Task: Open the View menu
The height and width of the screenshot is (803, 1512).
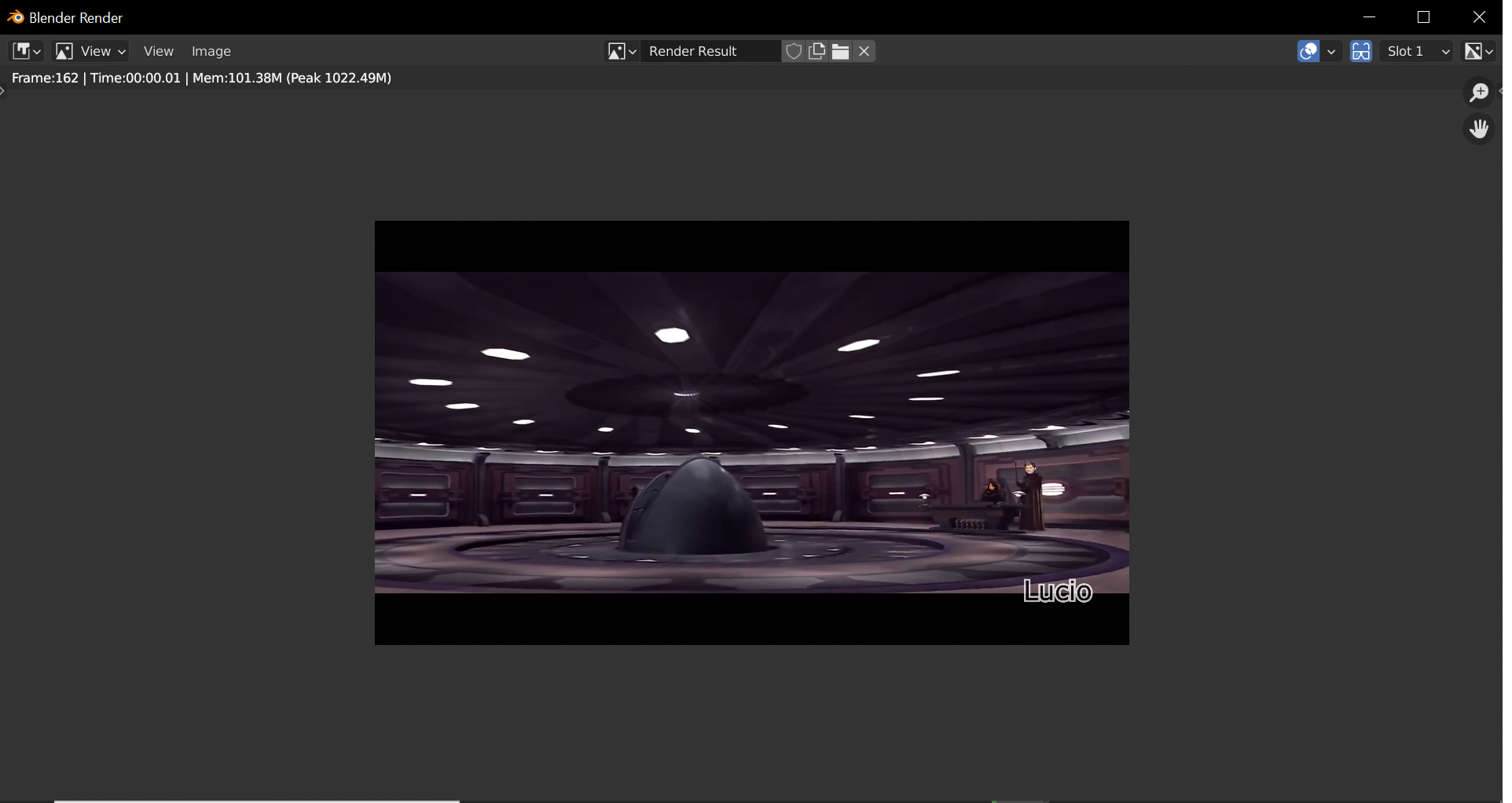Action: [x=158, y=51]
